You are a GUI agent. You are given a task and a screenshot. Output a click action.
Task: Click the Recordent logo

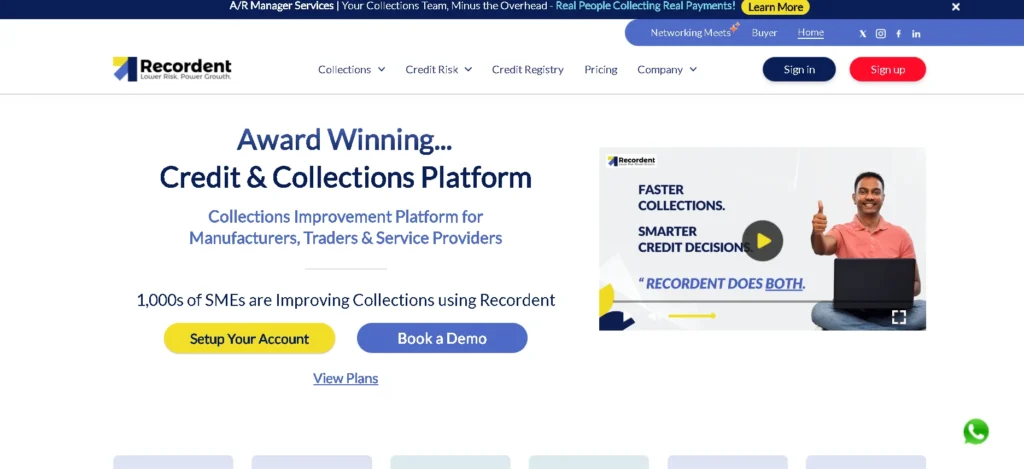[x=172, y=69]
